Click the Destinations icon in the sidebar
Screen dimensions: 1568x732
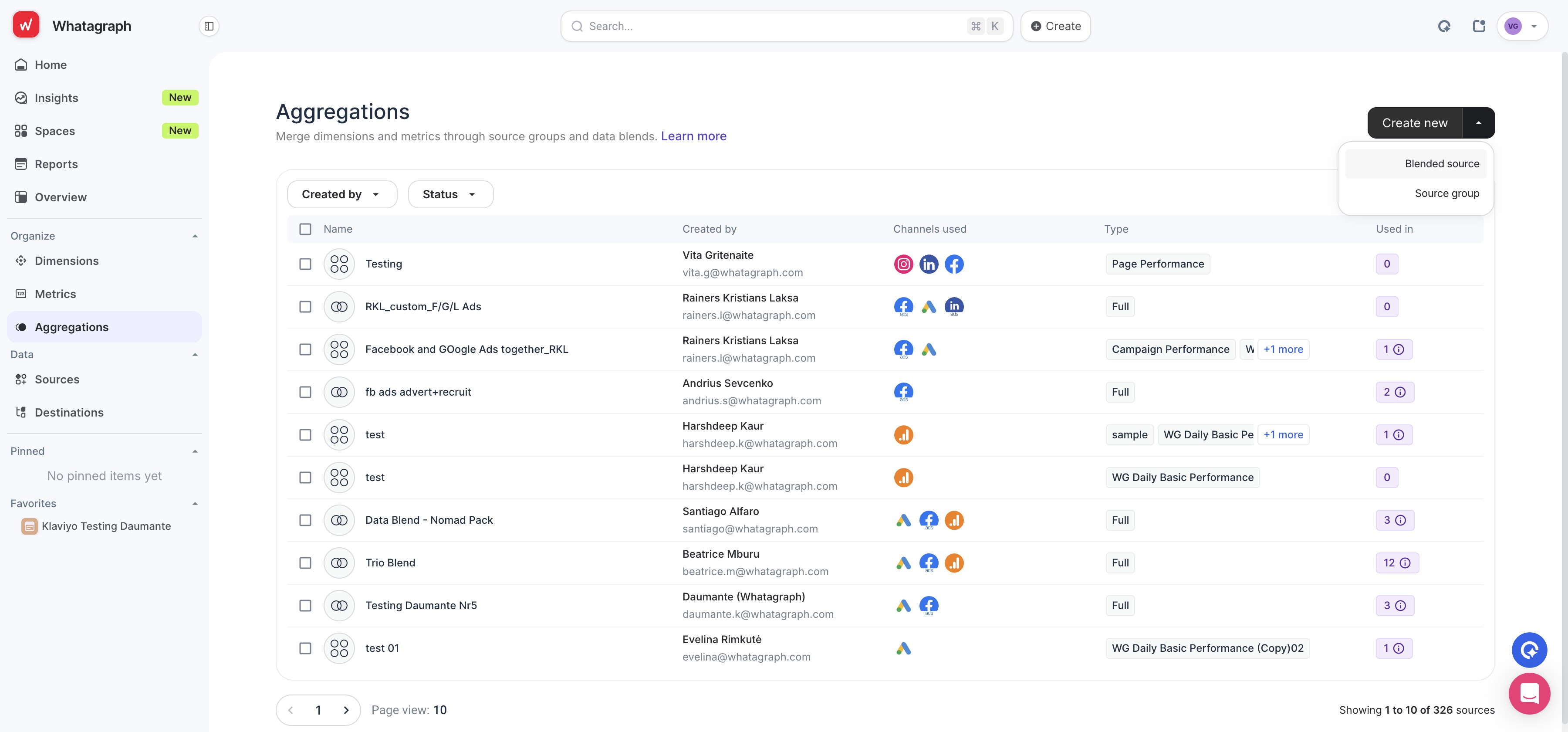21,412
